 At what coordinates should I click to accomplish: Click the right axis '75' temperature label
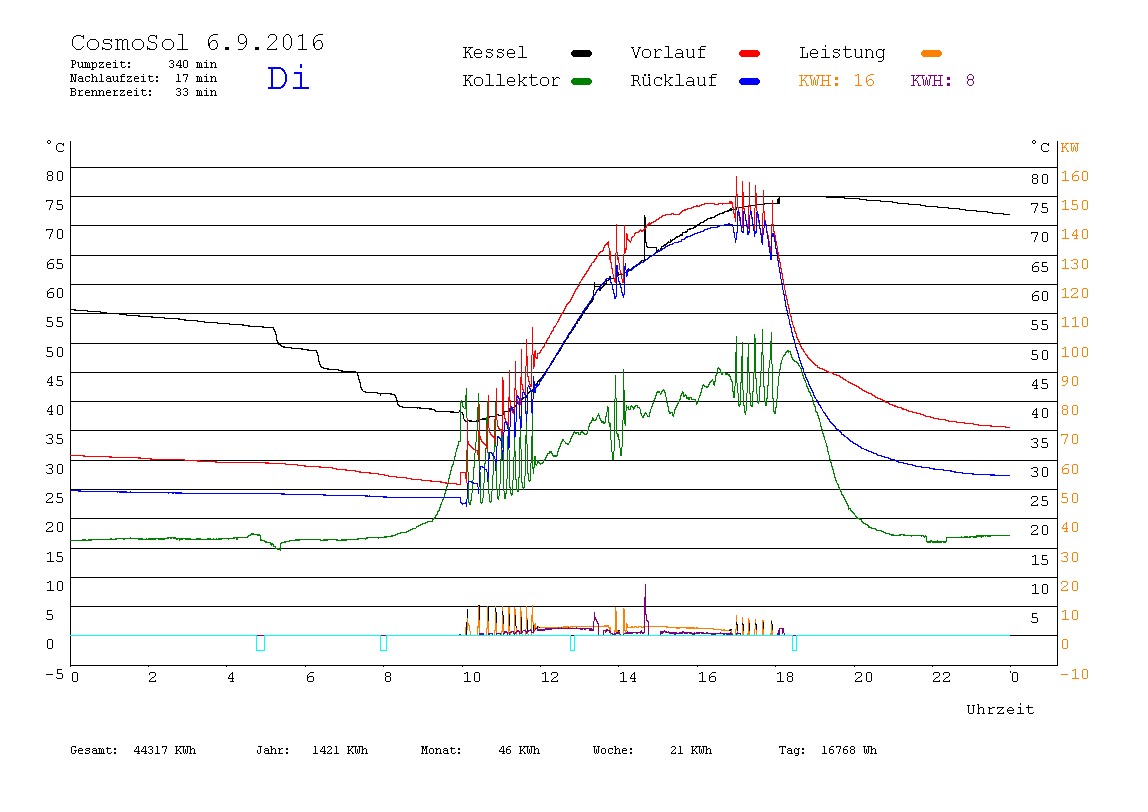coord(1040,208)
